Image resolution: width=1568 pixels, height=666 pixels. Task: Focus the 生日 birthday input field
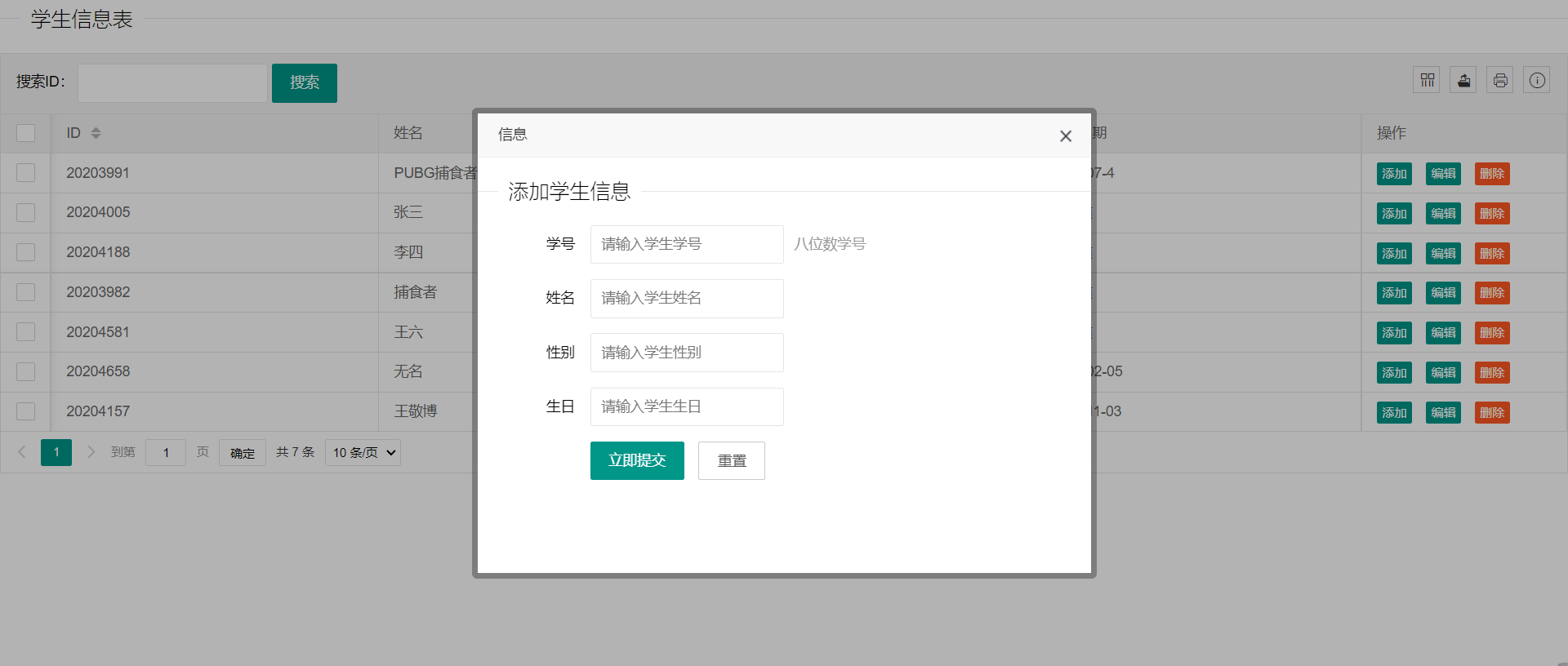click(687, 406)
